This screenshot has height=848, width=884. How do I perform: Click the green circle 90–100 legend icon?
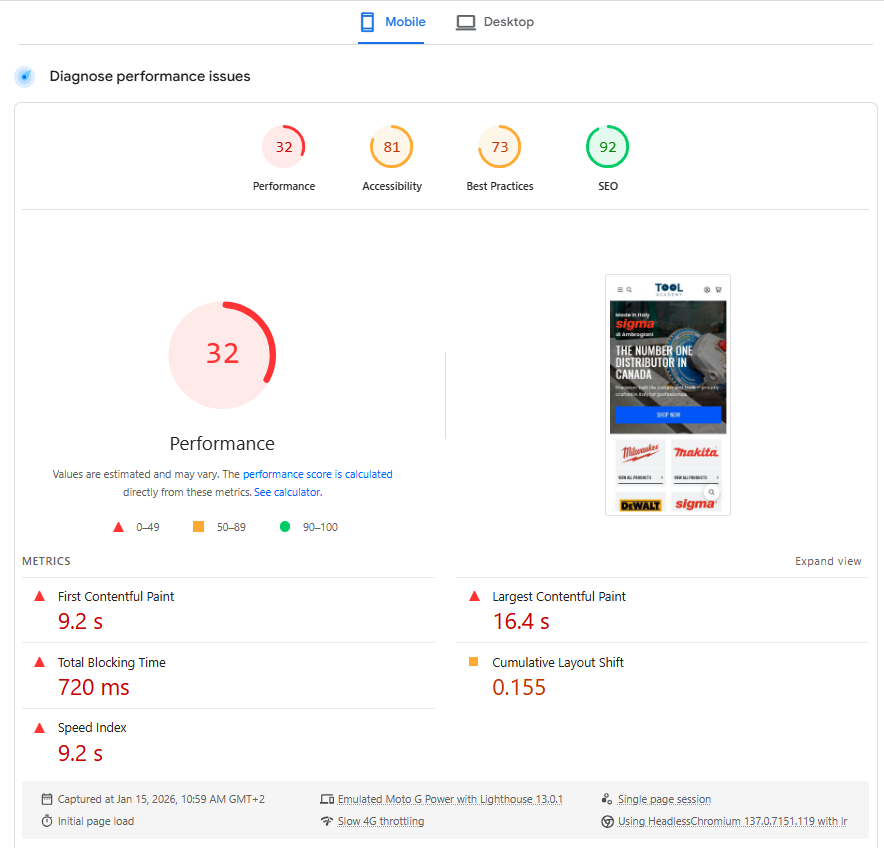(x=285, y=527)
